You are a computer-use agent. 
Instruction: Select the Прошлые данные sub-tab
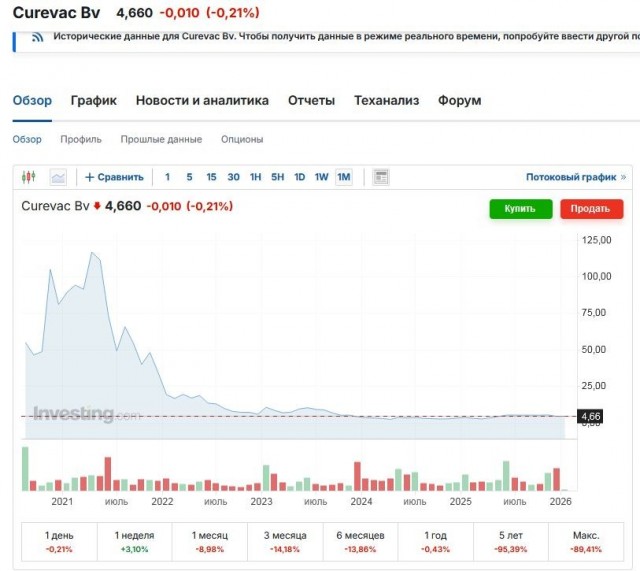(161, 140)
